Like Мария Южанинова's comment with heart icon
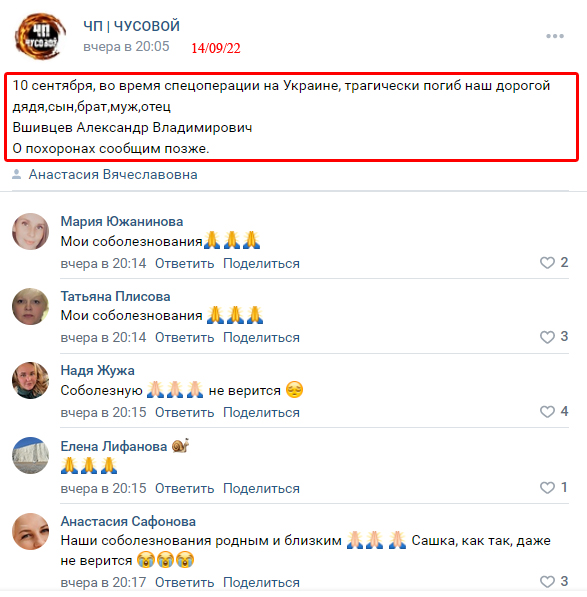The width and height of the screenshot is (587, 597). (547, 263)
